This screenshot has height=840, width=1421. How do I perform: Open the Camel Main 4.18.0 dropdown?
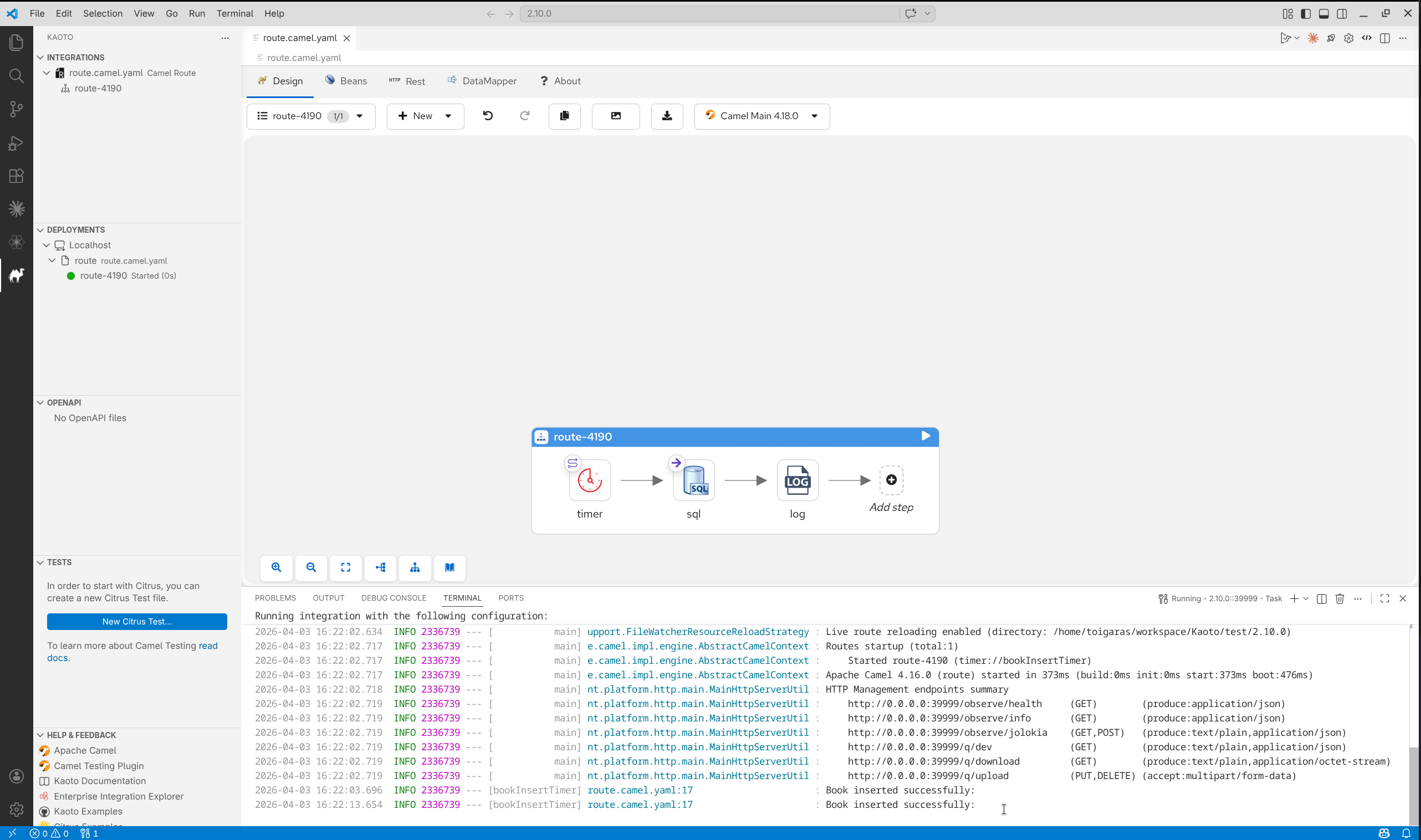pos(761,116)
